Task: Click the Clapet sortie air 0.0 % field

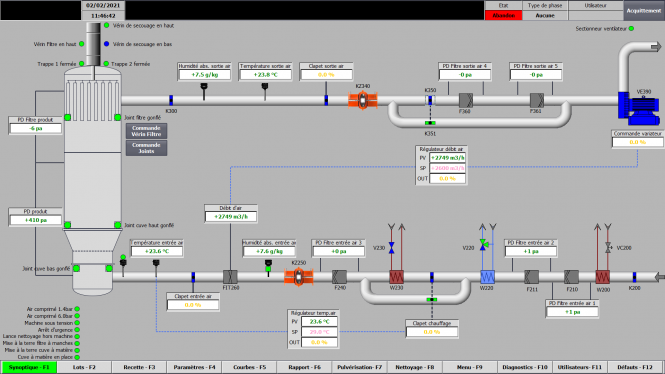Action: 326,75
